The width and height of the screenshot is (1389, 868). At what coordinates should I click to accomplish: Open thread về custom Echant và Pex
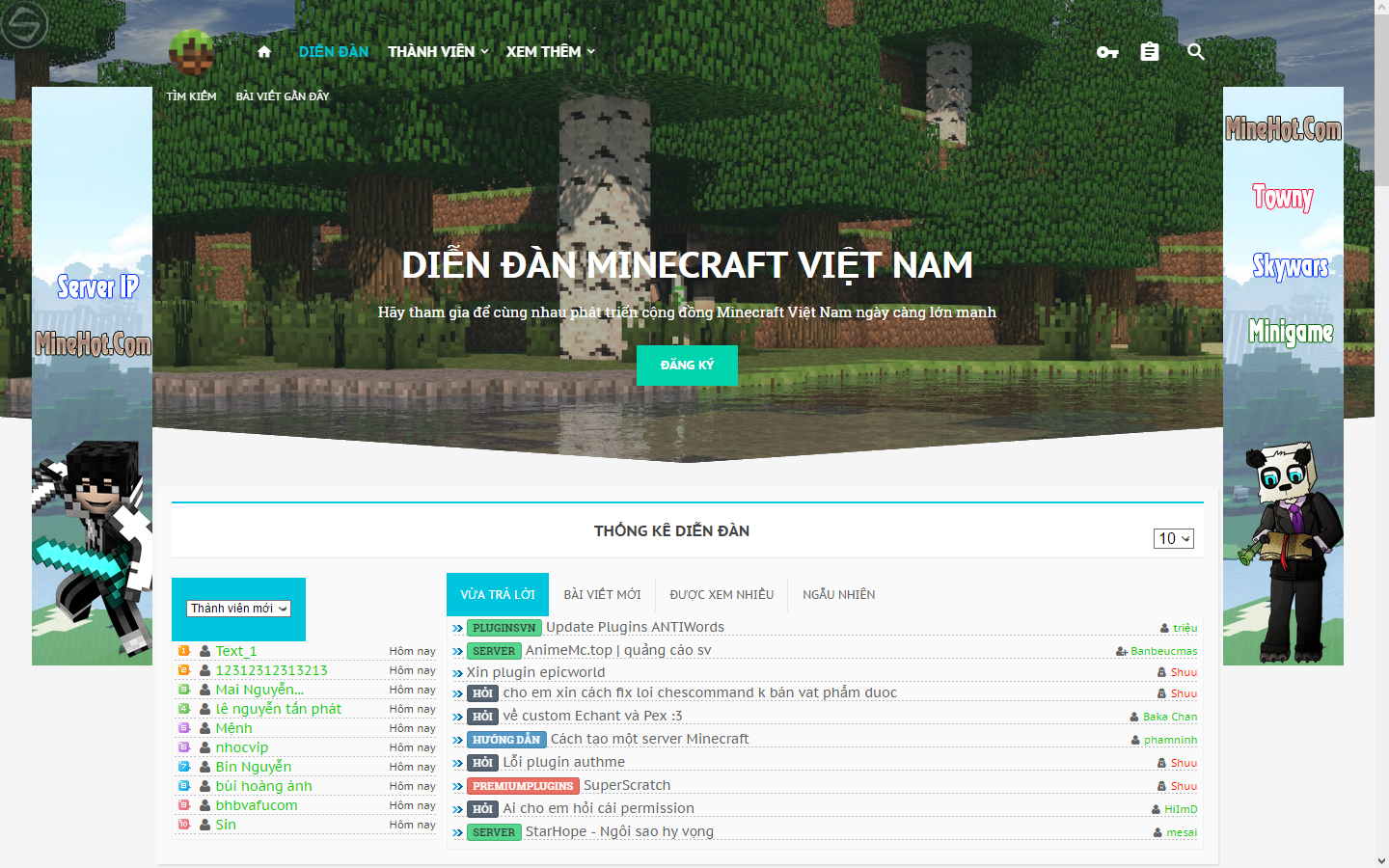click(x=592, y=716)
